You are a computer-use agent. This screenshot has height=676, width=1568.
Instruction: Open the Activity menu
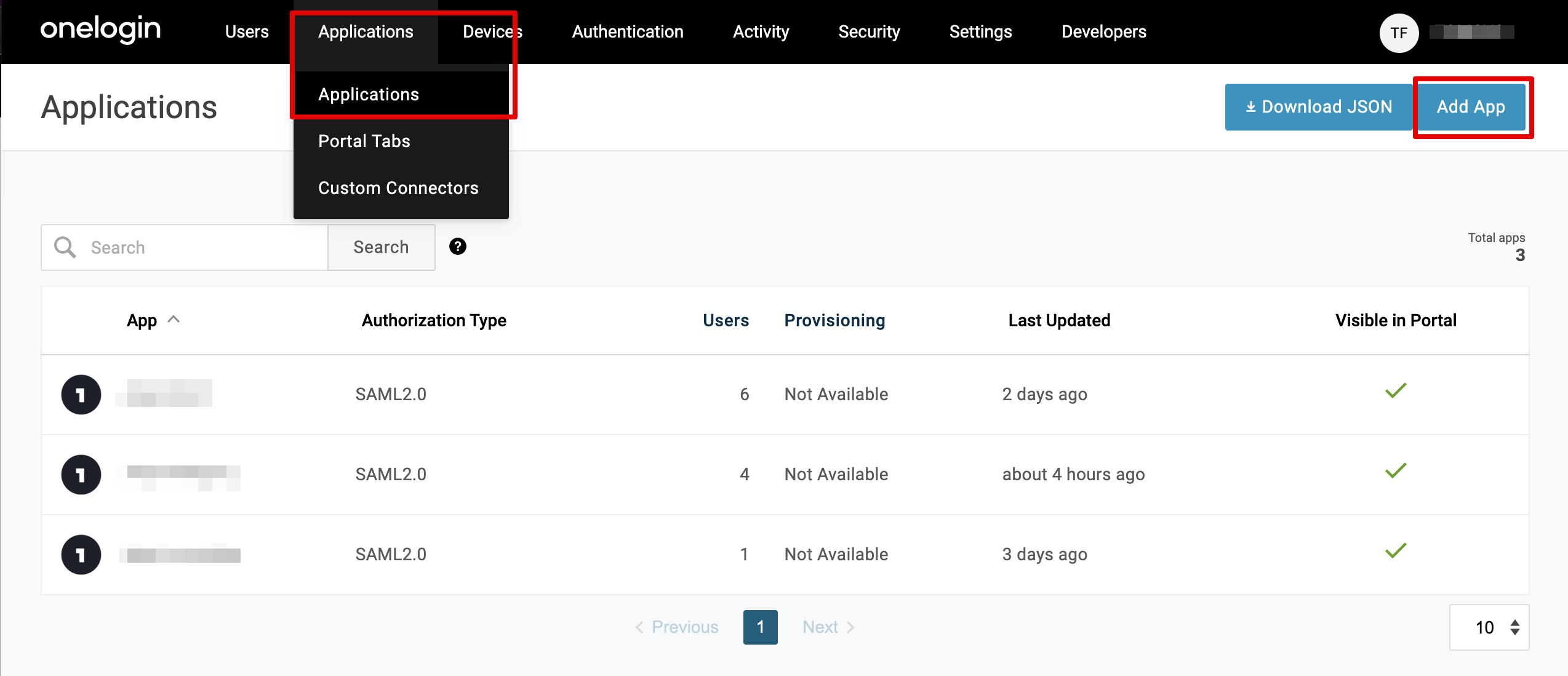tap(761, 32)
